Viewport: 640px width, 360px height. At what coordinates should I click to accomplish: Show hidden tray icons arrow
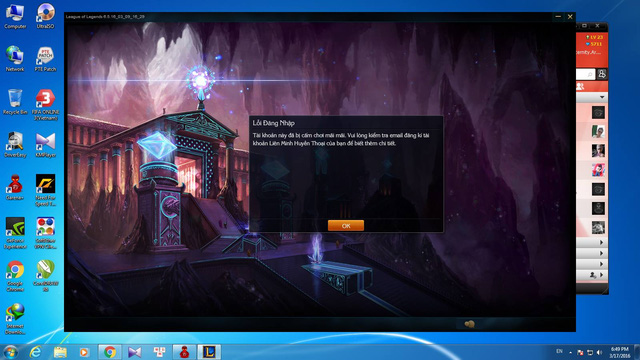click(571, 352)
